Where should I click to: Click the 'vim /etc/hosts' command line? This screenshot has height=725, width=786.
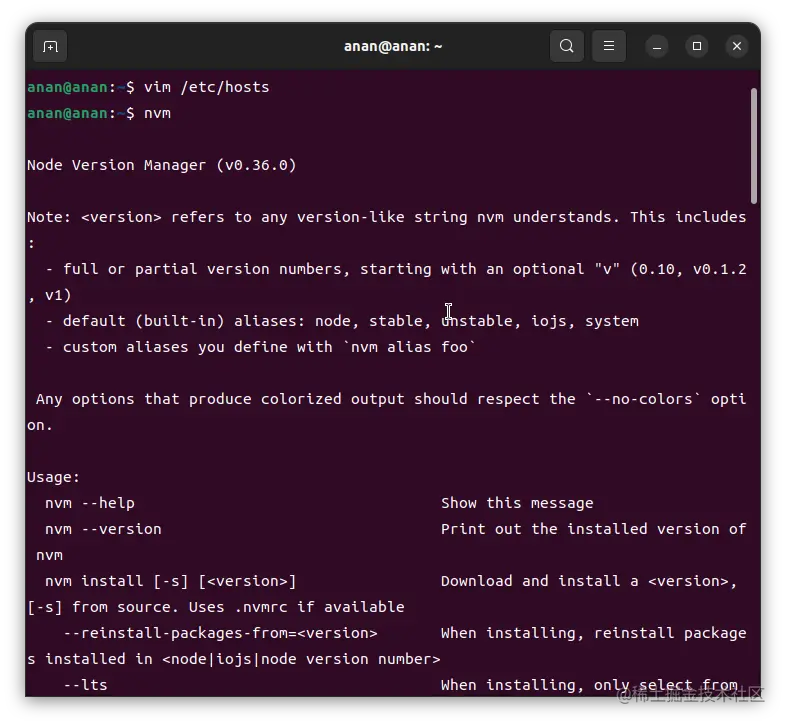pyautogui.click(x=148, y=87)
